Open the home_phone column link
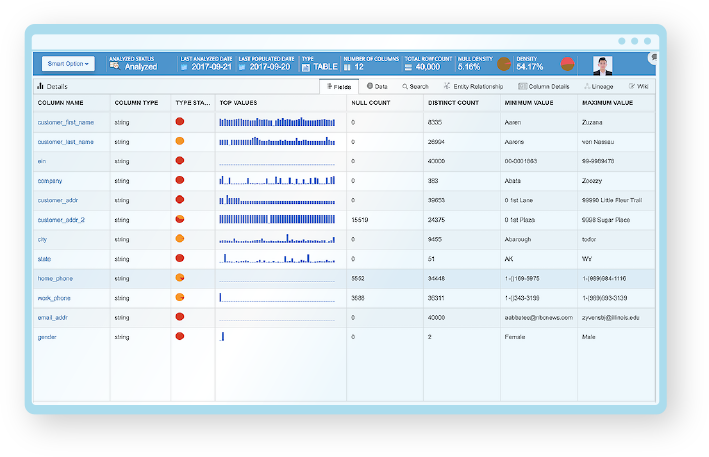 55,278
